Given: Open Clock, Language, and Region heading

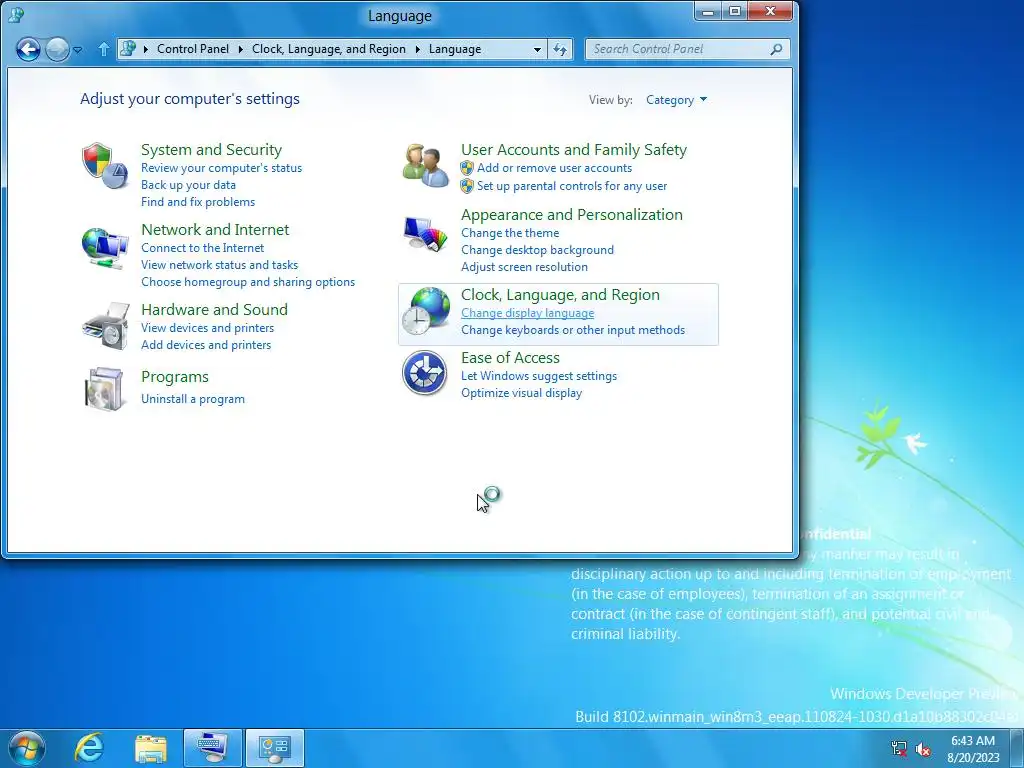Looking at the screenshot, I should coord(560,295).
